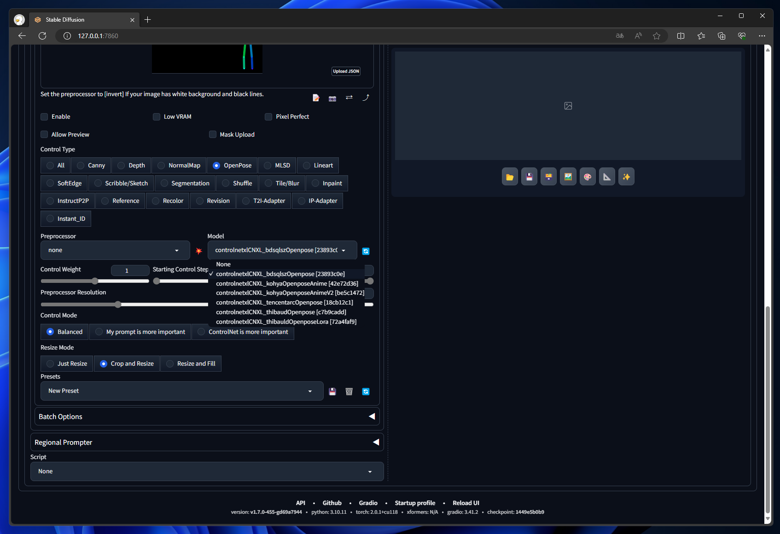The height and width of the screenshot is (534, 780).
Task: Choose Just Resize mode
Action: click(67, 364)
